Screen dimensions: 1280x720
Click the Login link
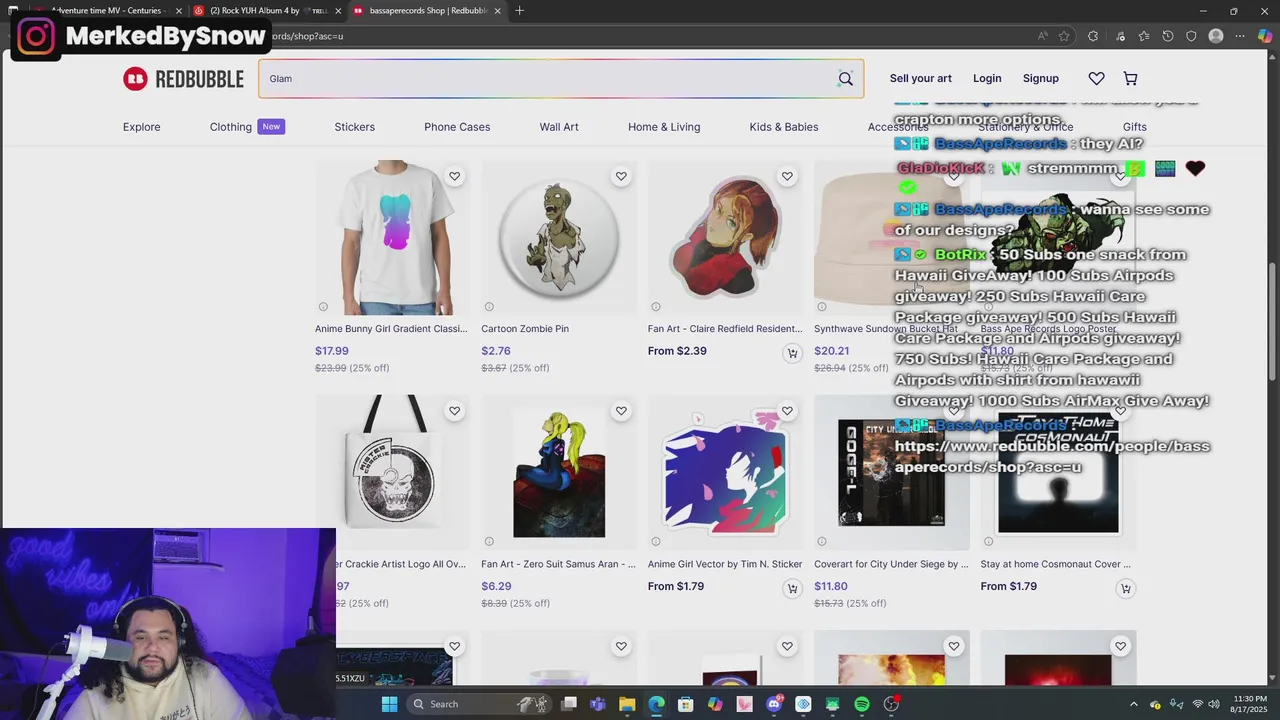tap(987, 78)
